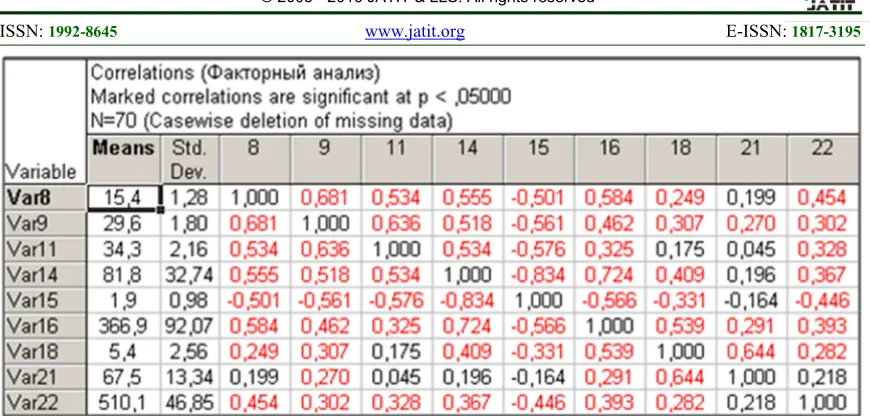
Task: Select the E-ISSN number 1817-3195
Action: (826, 32)
